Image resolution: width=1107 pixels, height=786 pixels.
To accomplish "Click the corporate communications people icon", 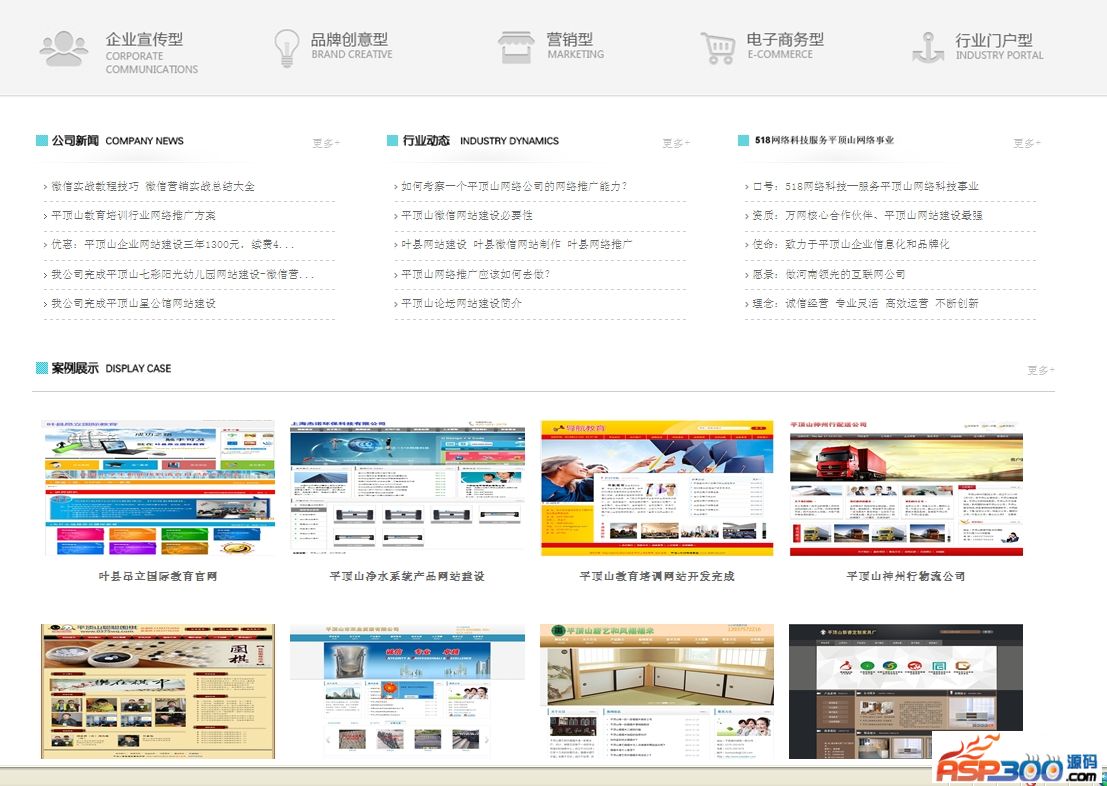I will click(x=64, y=49).
